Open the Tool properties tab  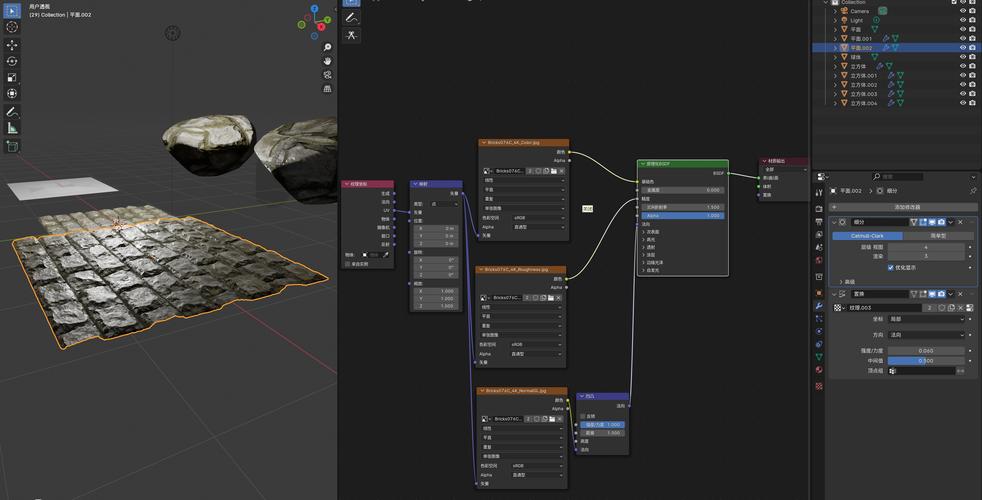coord(819,192)
